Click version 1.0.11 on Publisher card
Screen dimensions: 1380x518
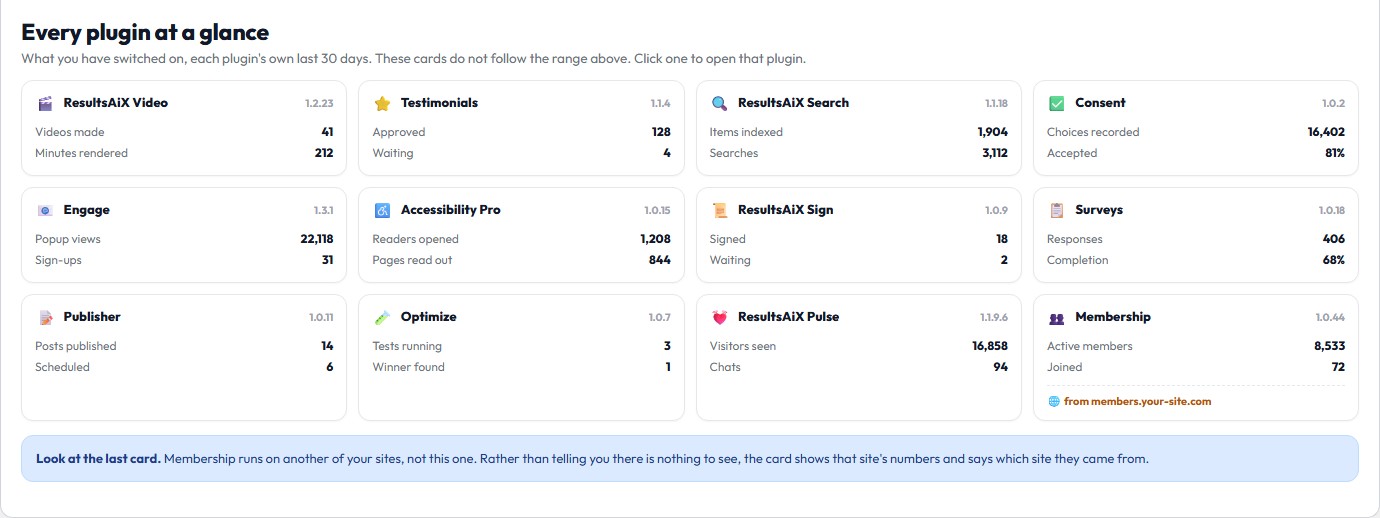point(321,317)
